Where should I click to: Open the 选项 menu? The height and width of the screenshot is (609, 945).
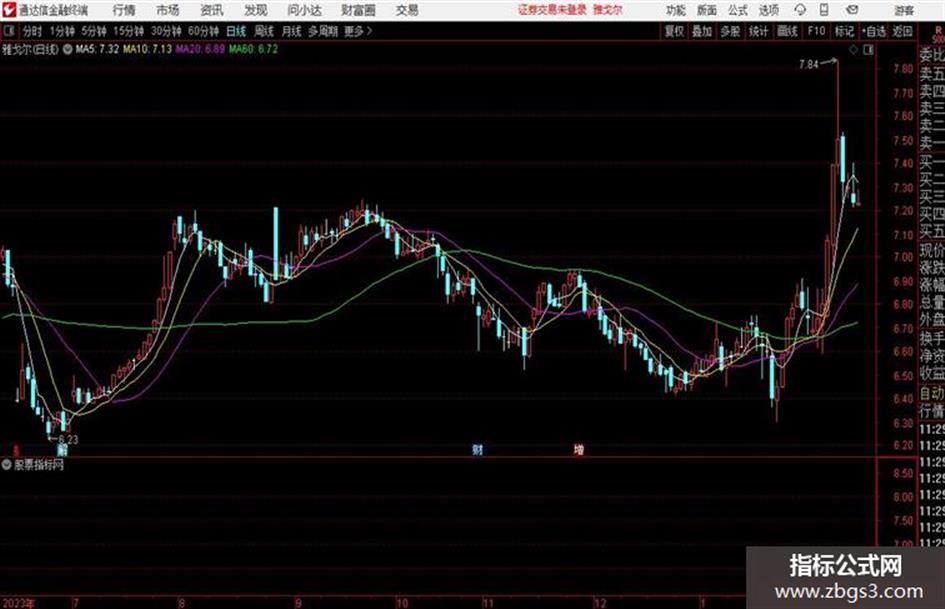click(x=769, y=10)
